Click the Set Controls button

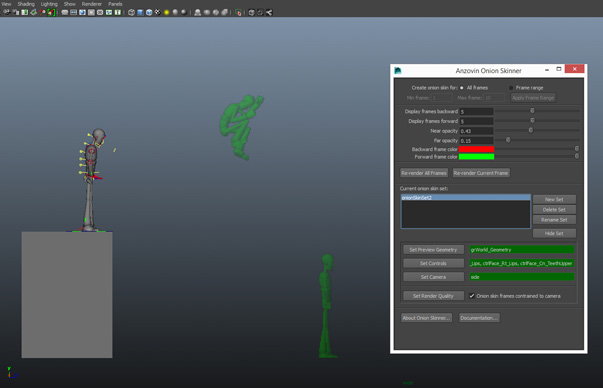pos(433,263)
